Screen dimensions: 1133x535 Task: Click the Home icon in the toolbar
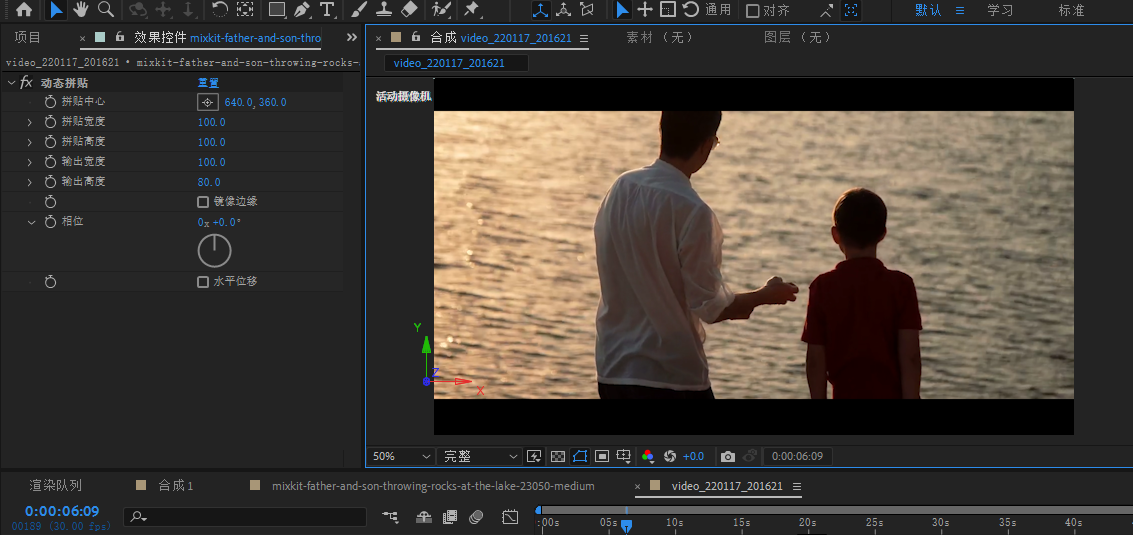pyautogui.click(x=24, y=9)
